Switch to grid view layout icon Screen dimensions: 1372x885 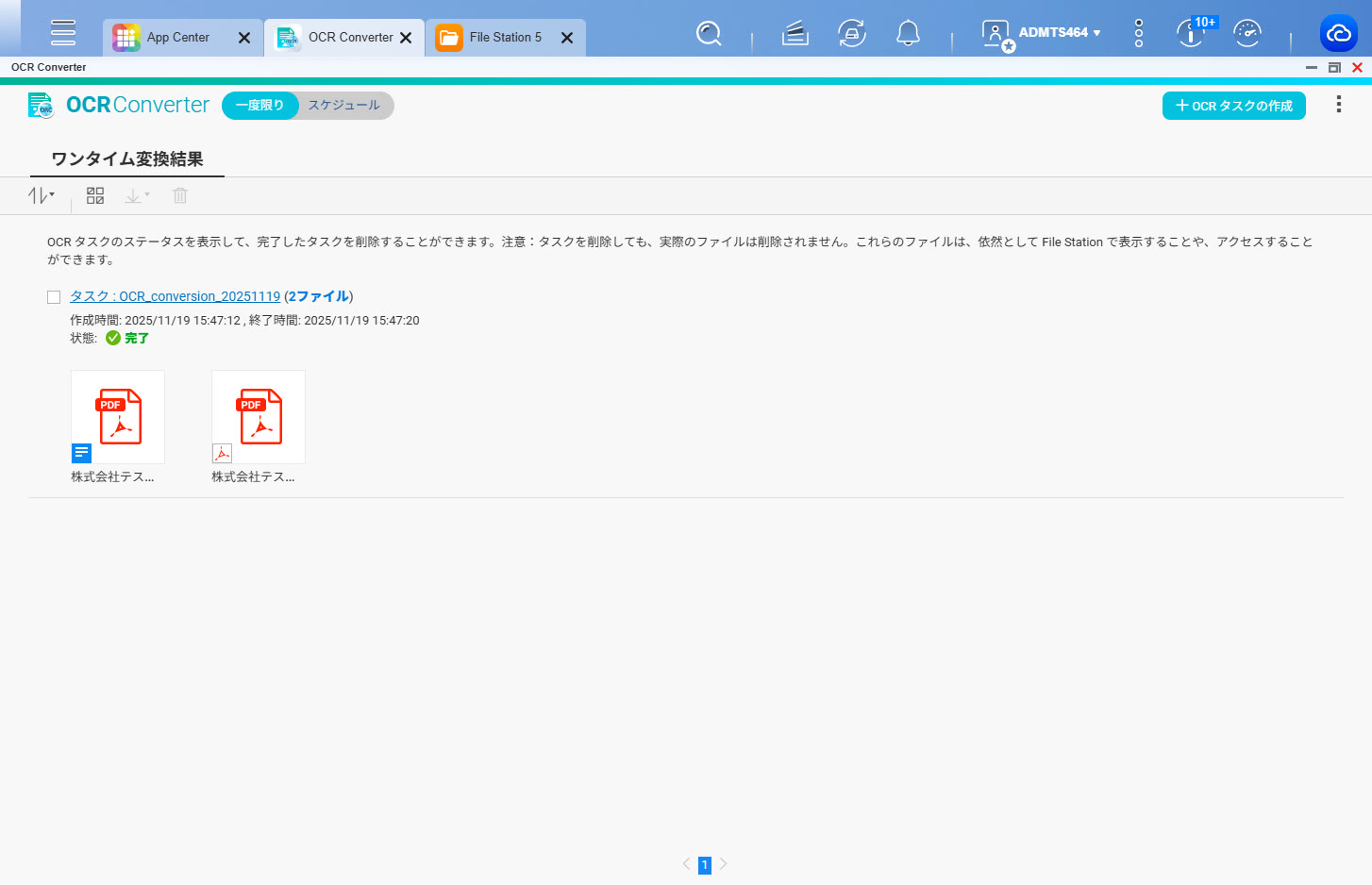pyautogui.click(x=95, y=195)
